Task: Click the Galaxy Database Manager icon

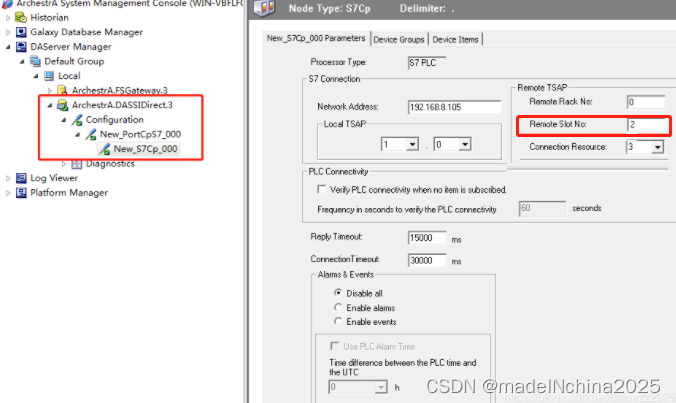Action: [x=21, y=32]
